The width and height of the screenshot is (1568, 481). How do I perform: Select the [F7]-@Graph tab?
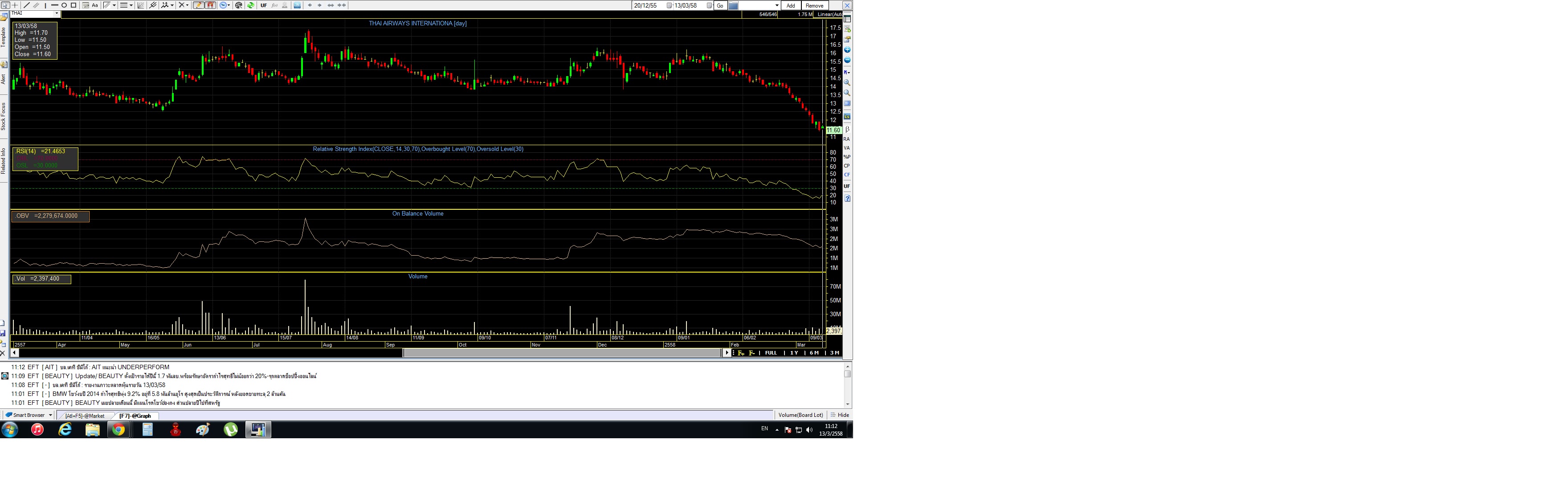pos(135,416)
